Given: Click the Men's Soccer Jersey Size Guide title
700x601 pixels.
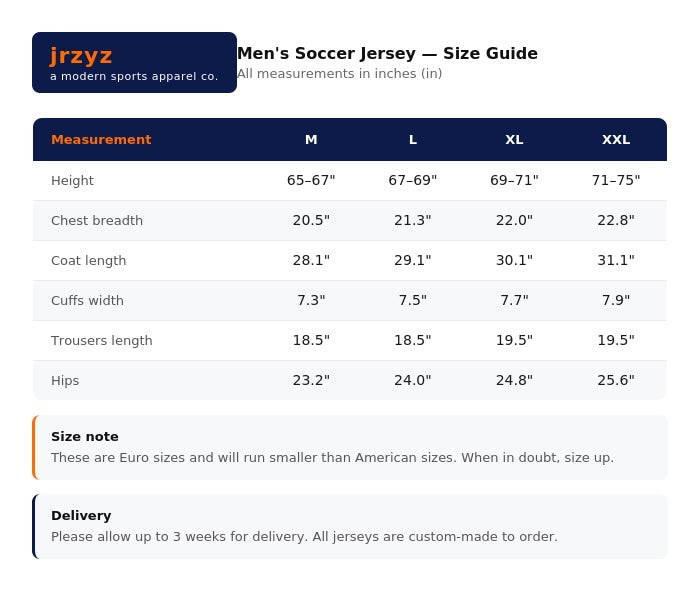Looking at the screenshot, I should (x=388, y=54).
